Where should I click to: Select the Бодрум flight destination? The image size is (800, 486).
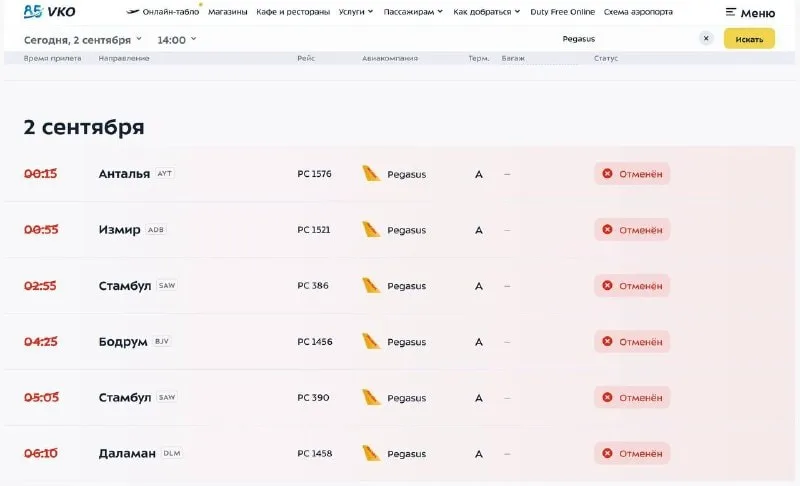123,342
